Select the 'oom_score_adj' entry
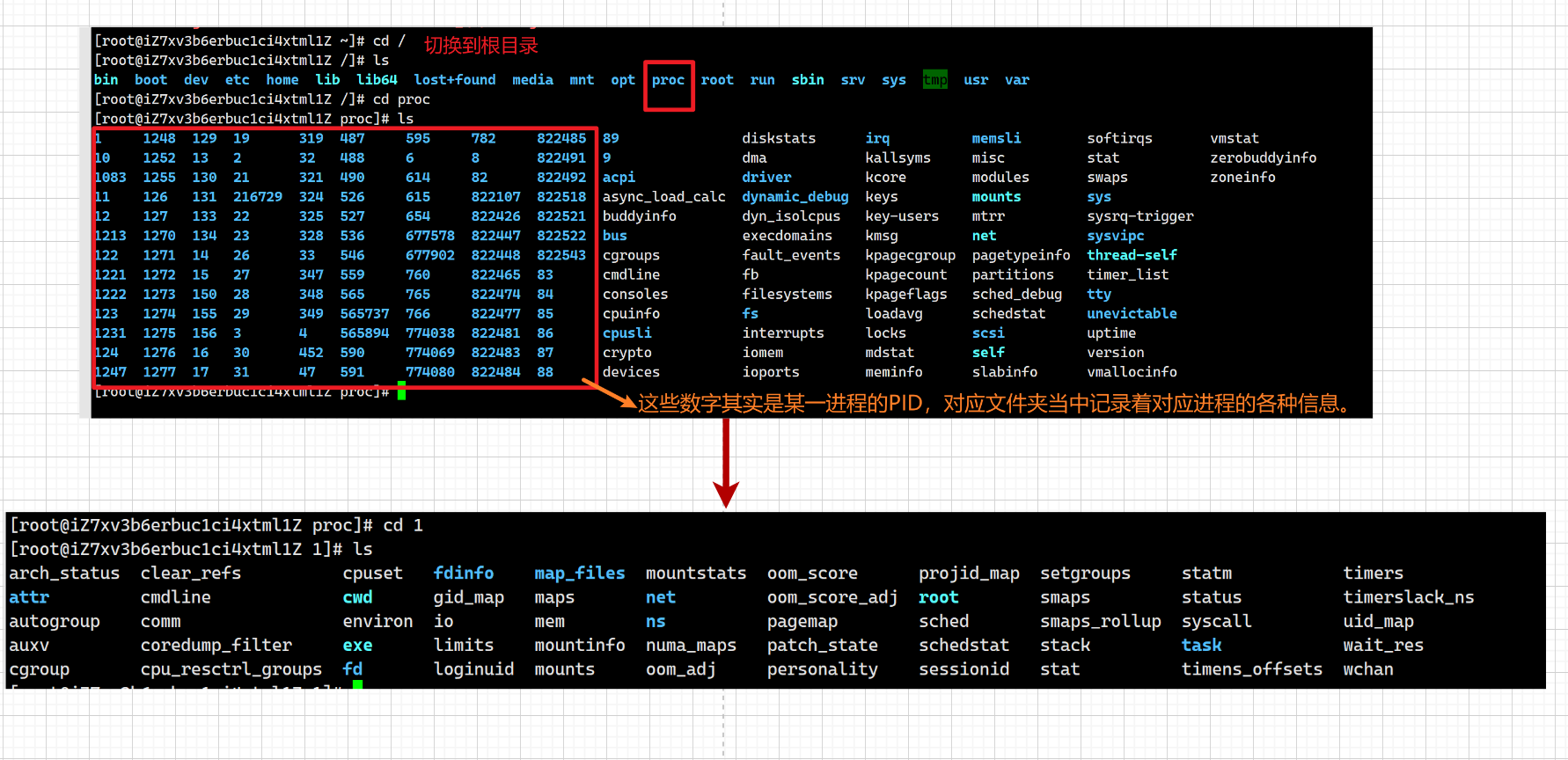1568x760 pixels. pos(832,597)
